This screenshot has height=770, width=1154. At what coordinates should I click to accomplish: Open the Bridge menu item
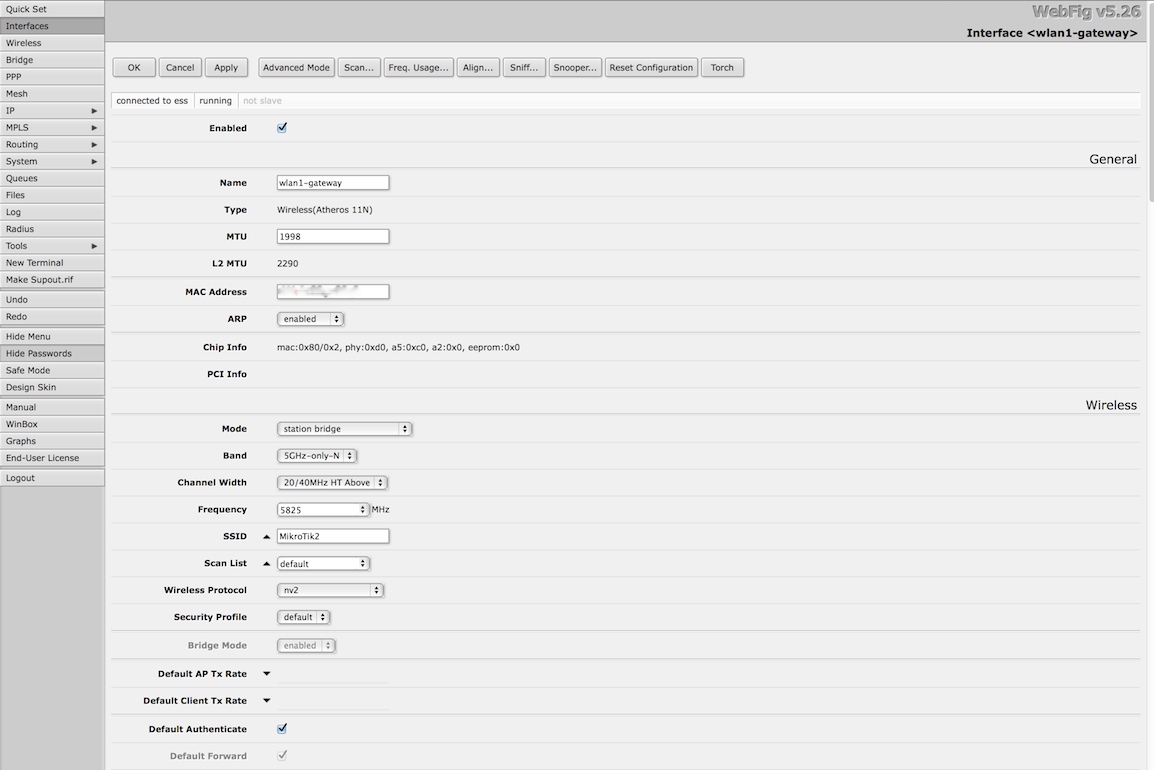(52, 60)
